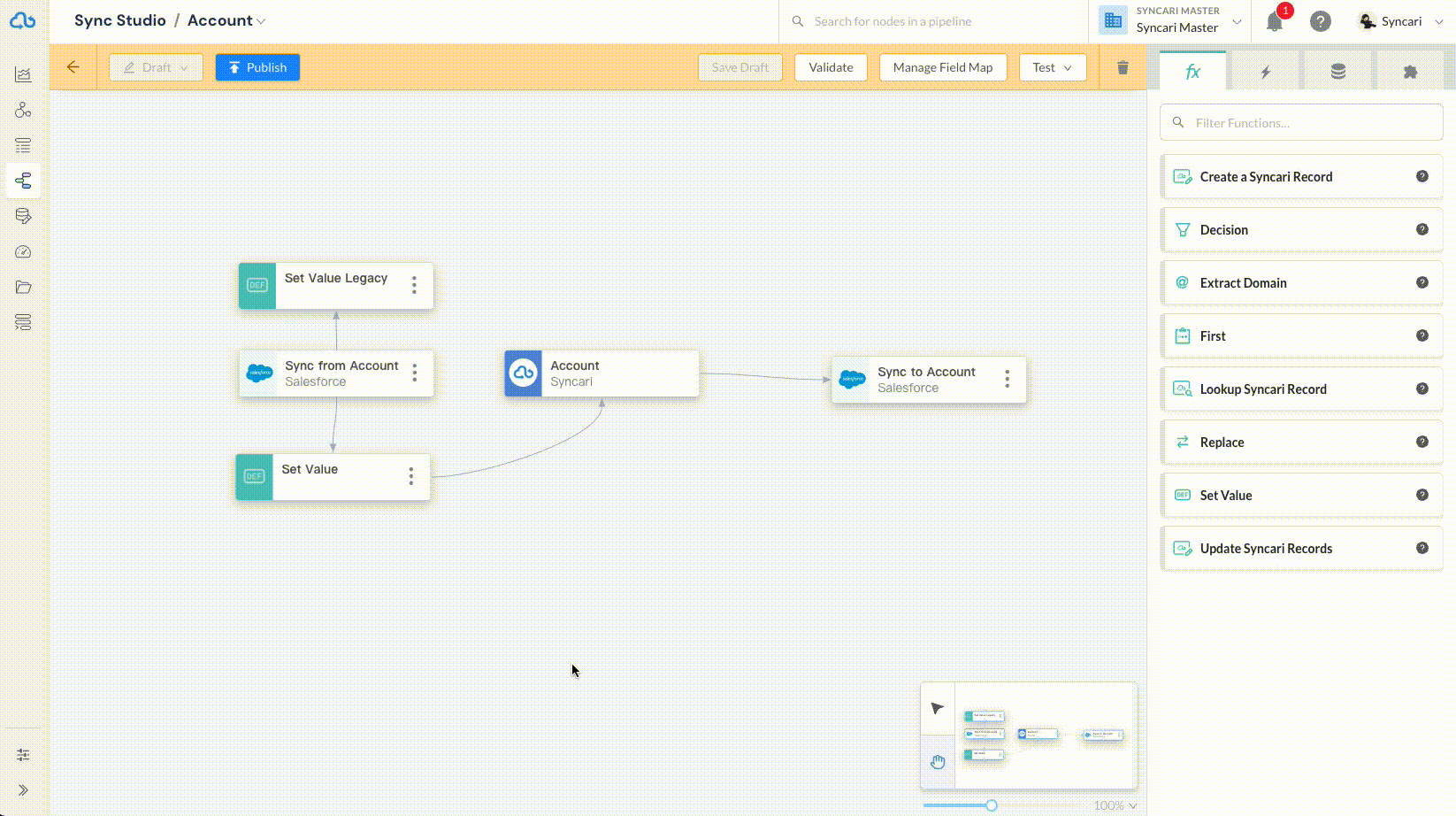This screenshot has width=1456, height=816.
Task: Select the Replace function
Action: 1301,443
